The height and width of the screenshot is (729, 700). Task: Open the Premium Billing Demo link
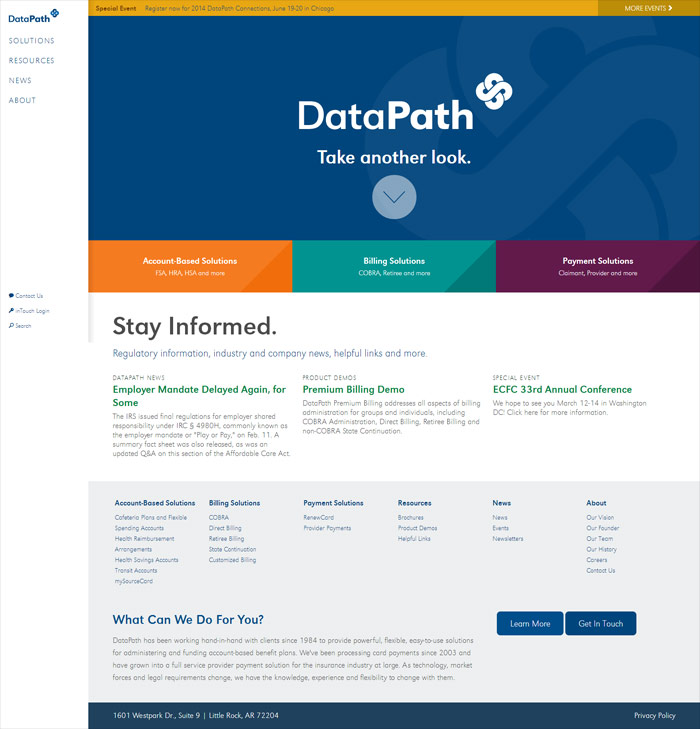[x=353, y=390]
